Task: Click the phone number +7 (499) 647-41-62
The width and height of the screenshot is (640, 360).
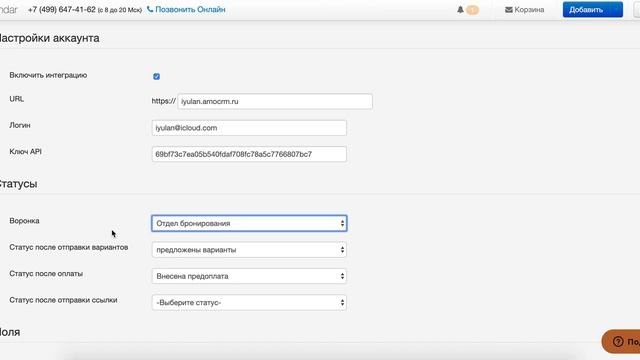Action: [62, 9]
